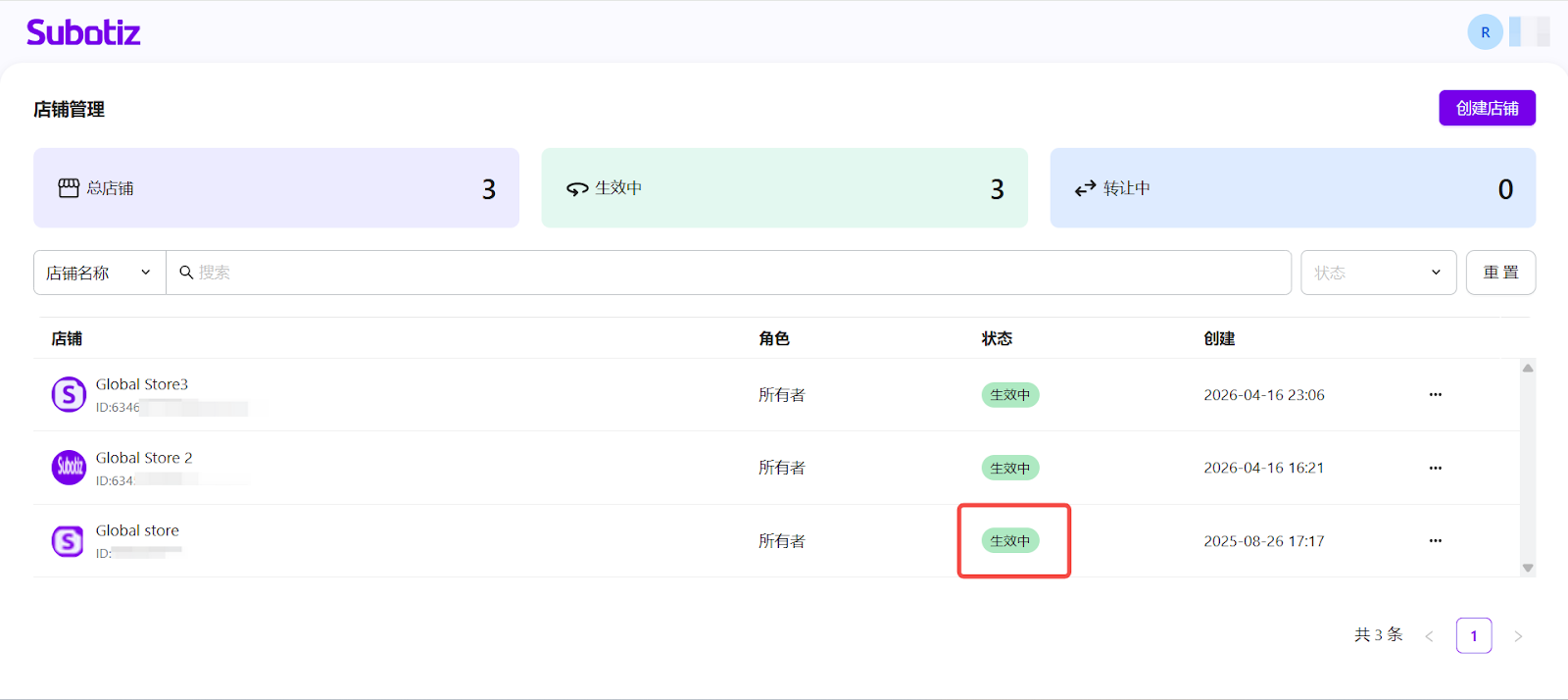Click the 创建店铺 button
The width and height of the screenshot is (1568, 700).
pyautogui.click(x=1487, y=108)
